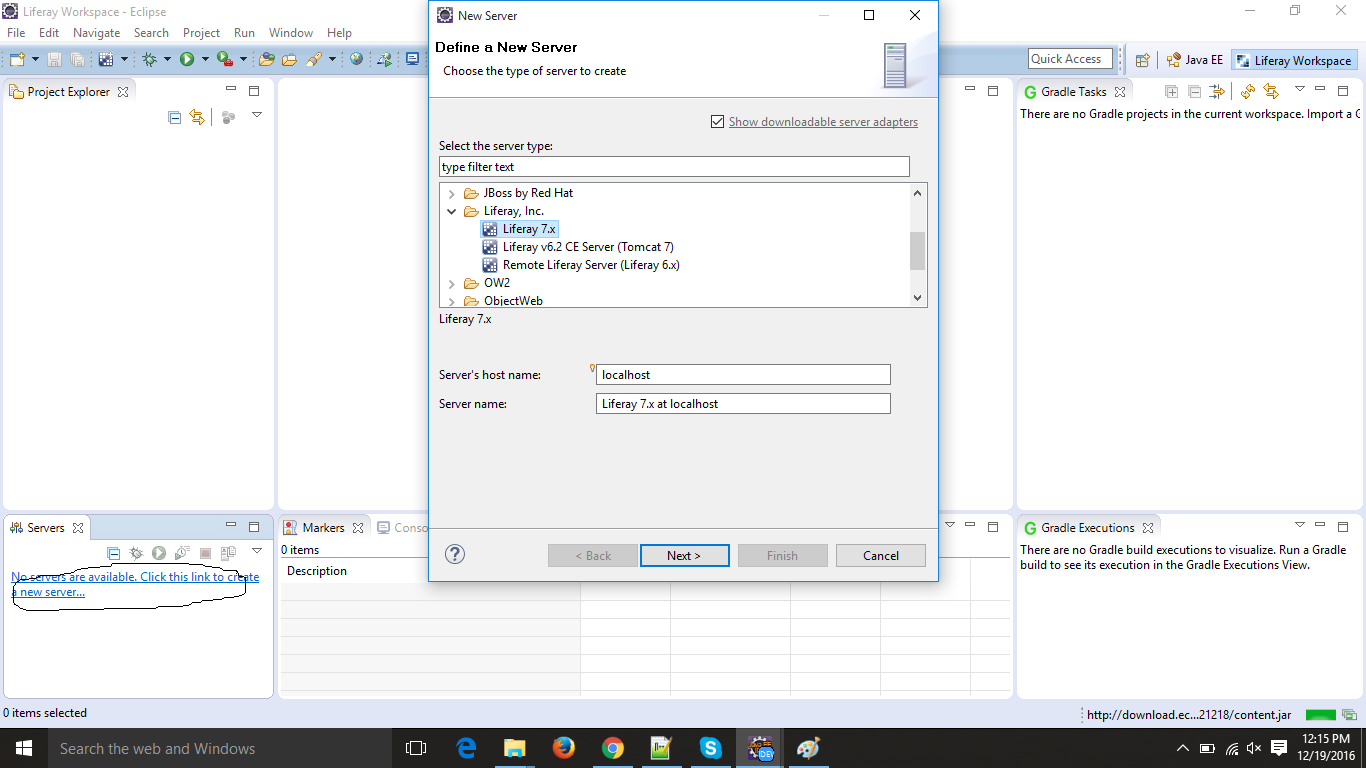This screenshot has width=1366, height=768.
Task: Select the Debug server icon in Servers view
Action: coord(136,553)
